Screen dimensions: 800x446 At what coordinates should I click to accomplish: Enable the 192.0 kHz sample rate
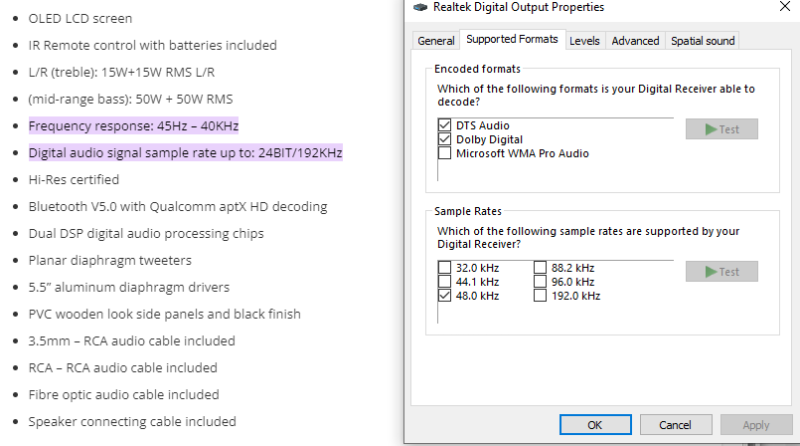[x=540, y=296]
